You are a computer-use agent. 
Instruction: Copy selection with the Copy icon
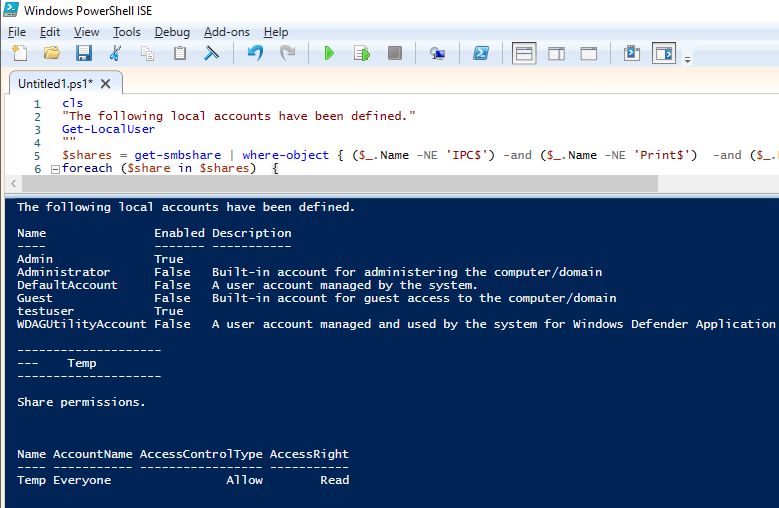(x=148, y=53)
